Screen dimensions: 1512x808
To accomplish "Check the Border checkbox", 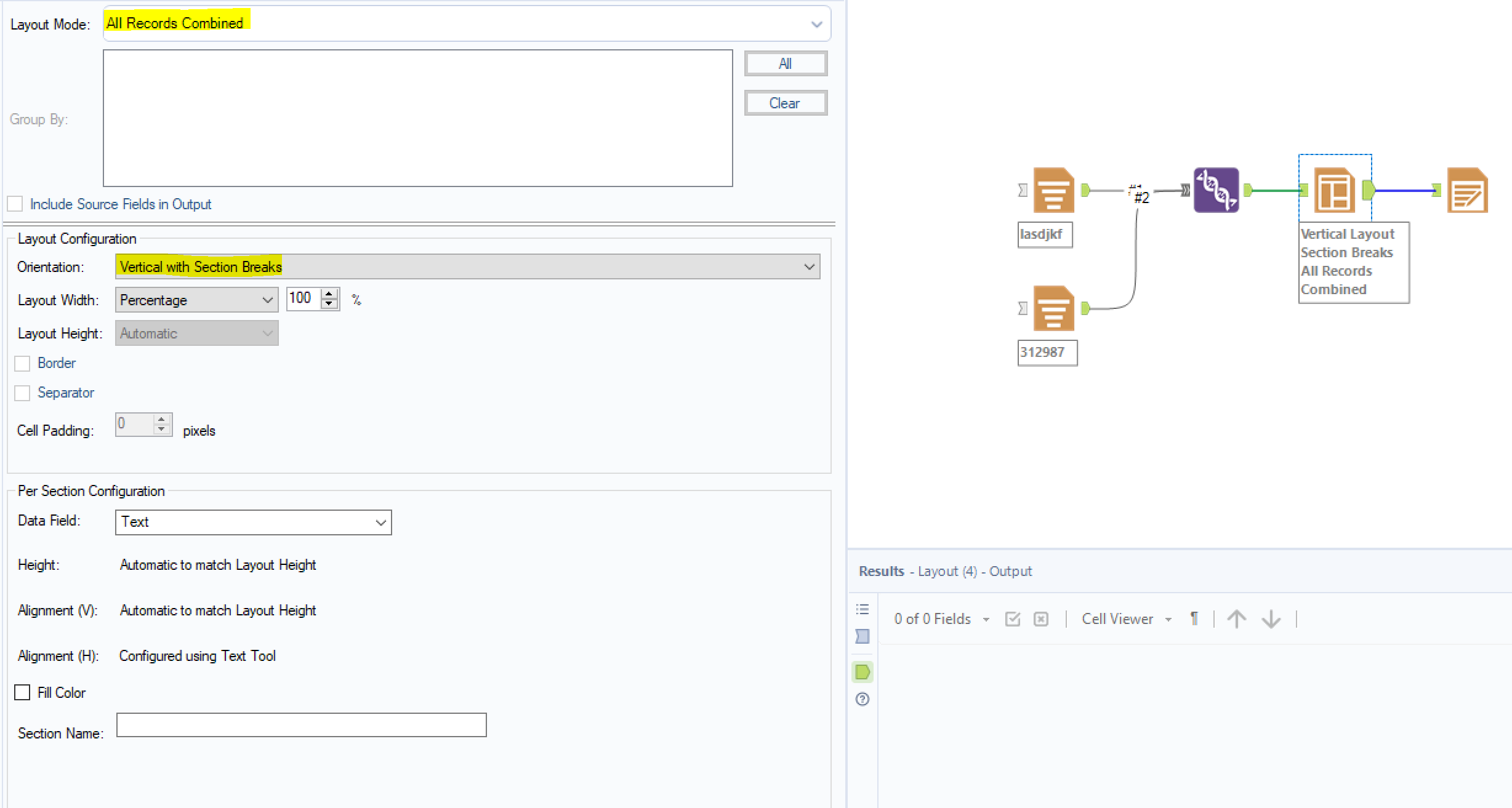I will (x=22, y=363).
